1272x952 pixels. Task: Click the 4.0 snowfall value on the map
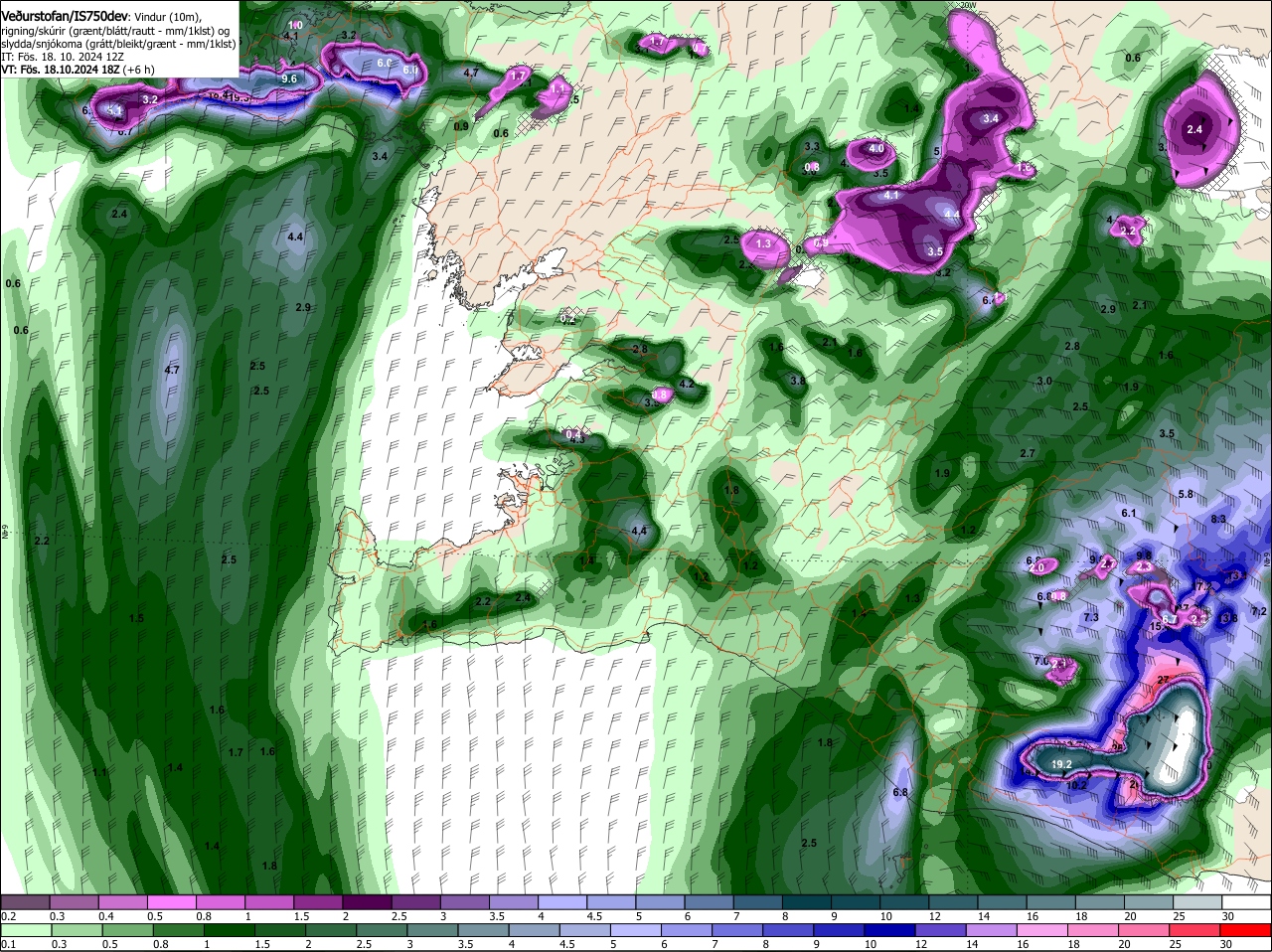(876, 149)
